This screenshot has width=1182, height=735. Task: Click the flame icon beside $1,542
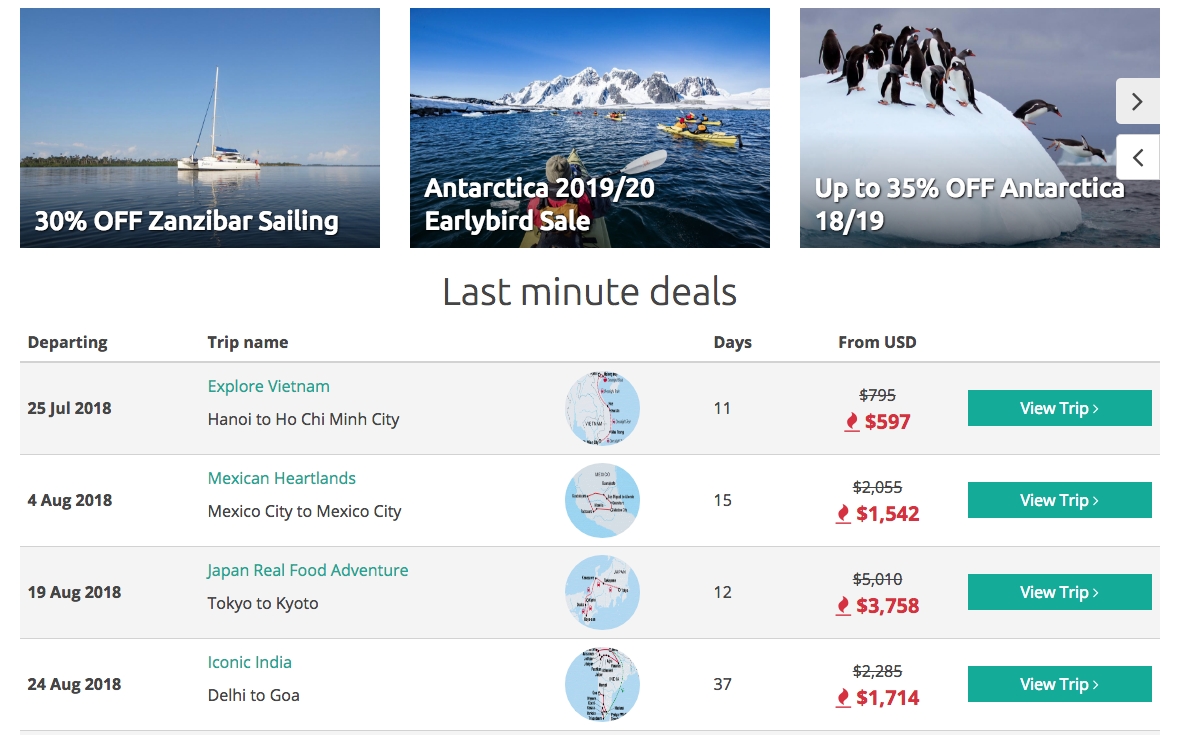(843, 514)
